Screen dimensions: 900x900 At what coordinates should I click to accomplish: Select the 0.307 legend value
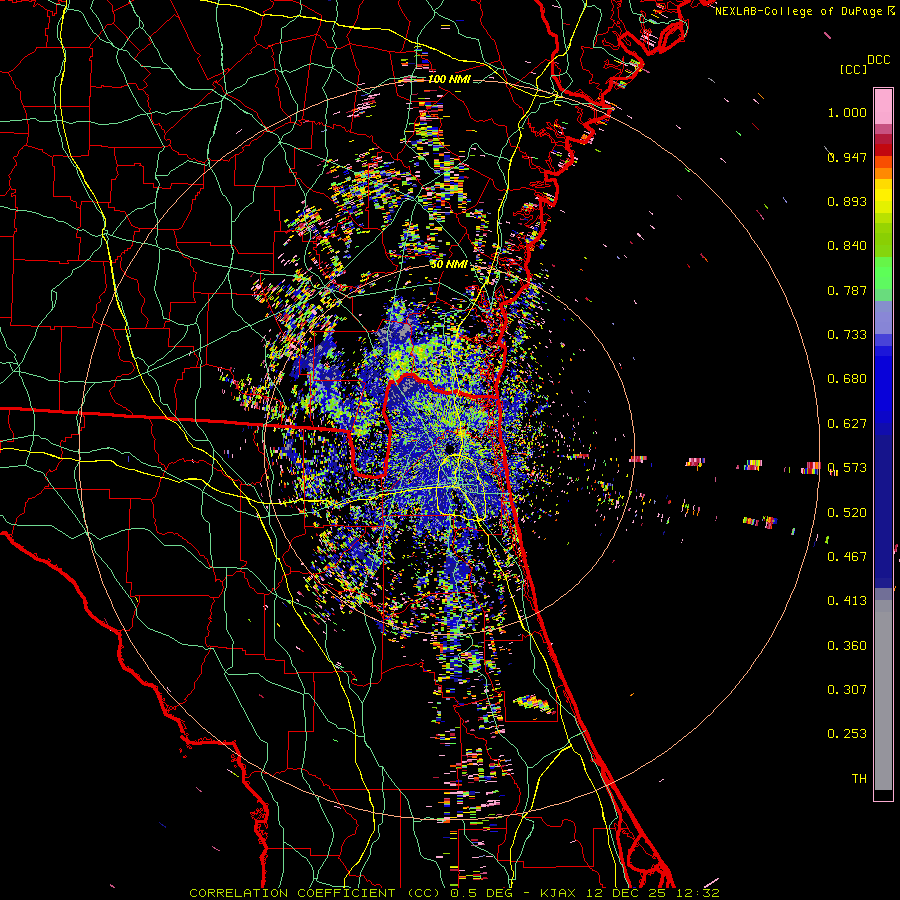(847, 690)
